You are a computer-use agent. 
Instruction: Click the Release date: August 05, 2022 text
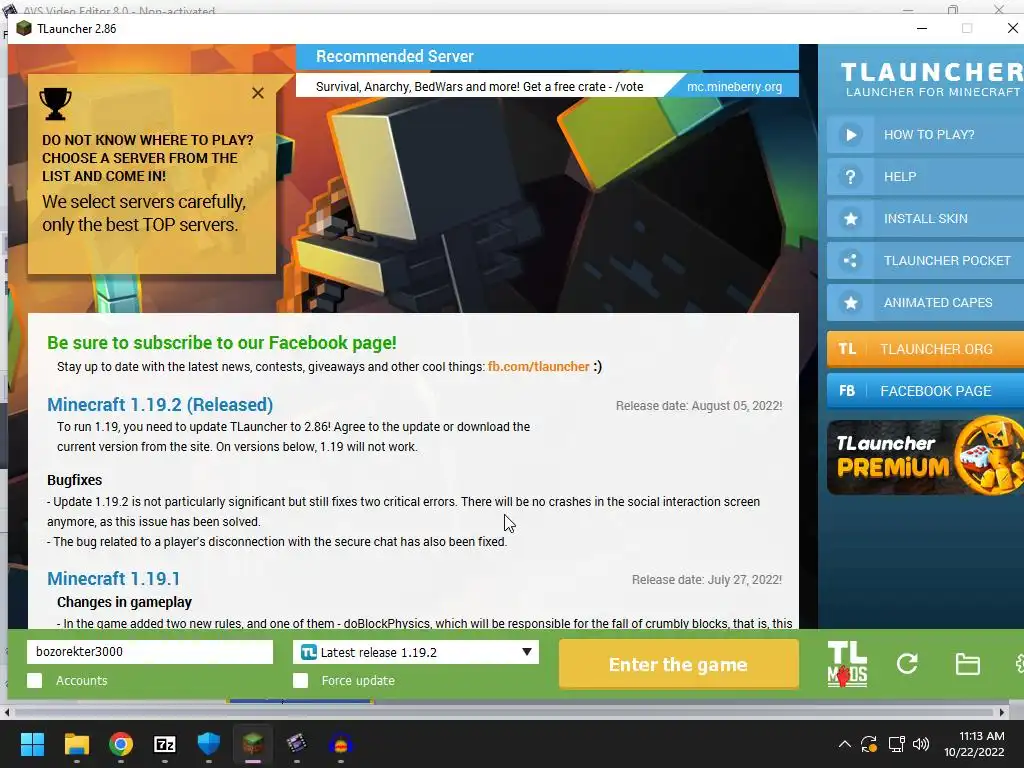click(699, 406)
